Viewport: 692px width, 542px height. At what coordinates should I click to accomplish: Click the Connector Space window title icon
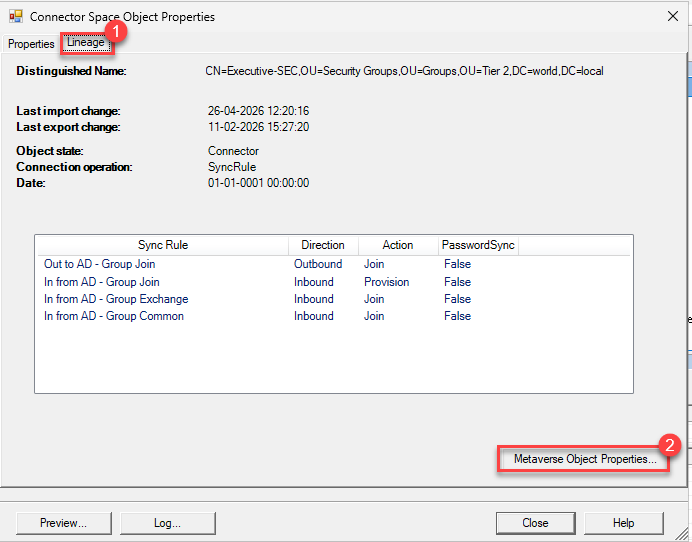[15, 16]
